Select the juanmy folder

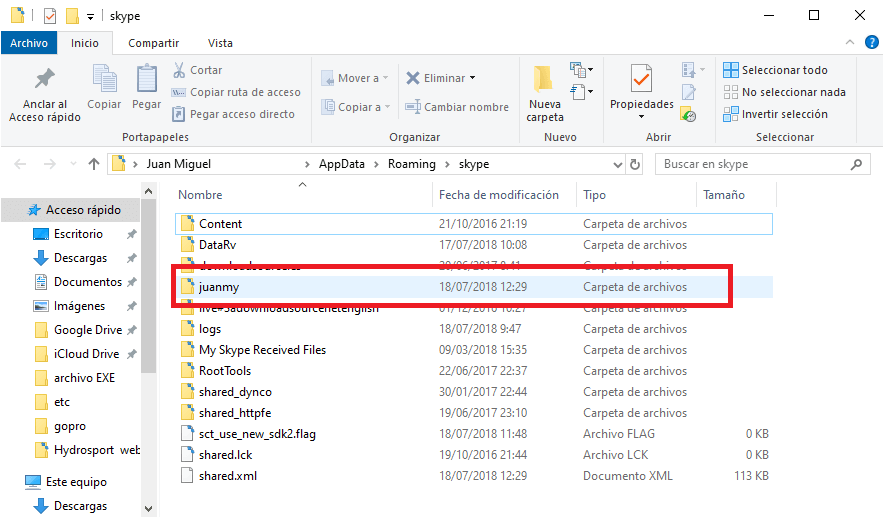click(474, 287)
